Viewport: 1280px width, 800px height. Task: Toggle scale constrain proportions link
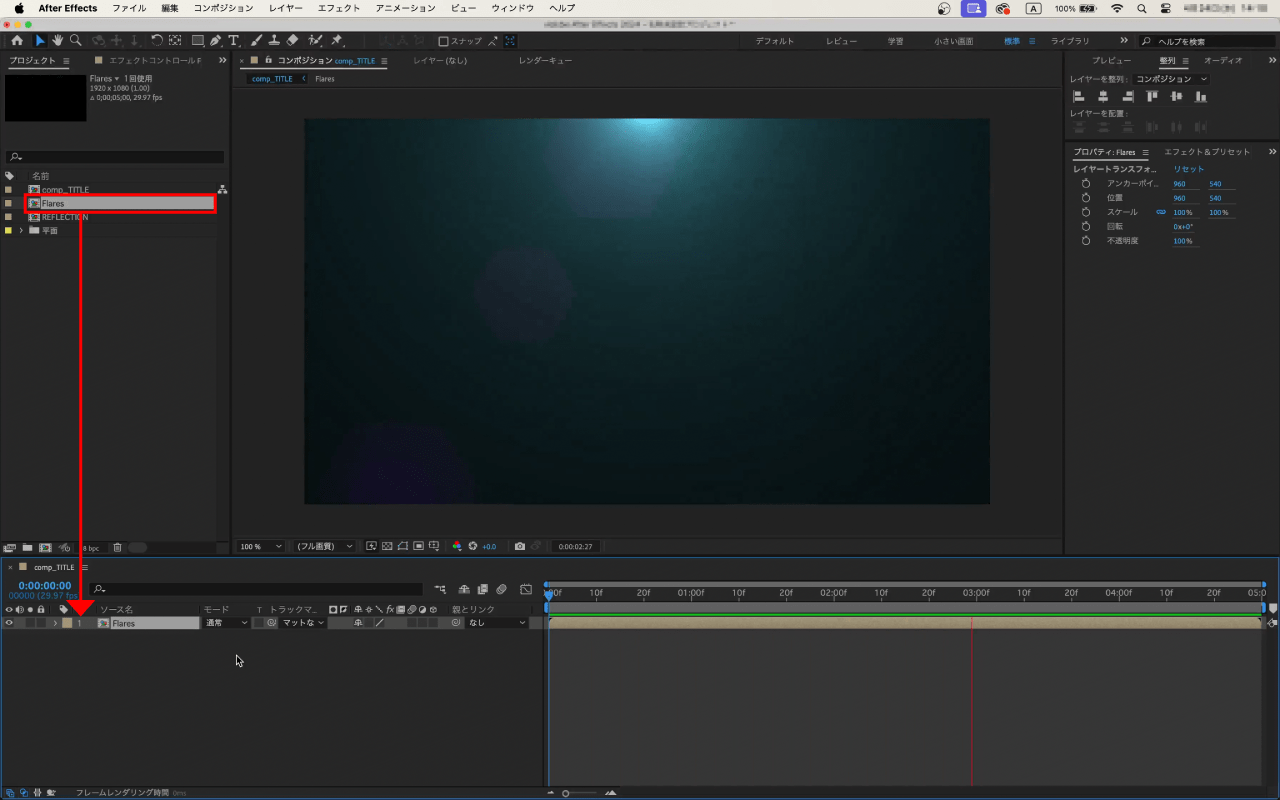[x=1161, y=212]
